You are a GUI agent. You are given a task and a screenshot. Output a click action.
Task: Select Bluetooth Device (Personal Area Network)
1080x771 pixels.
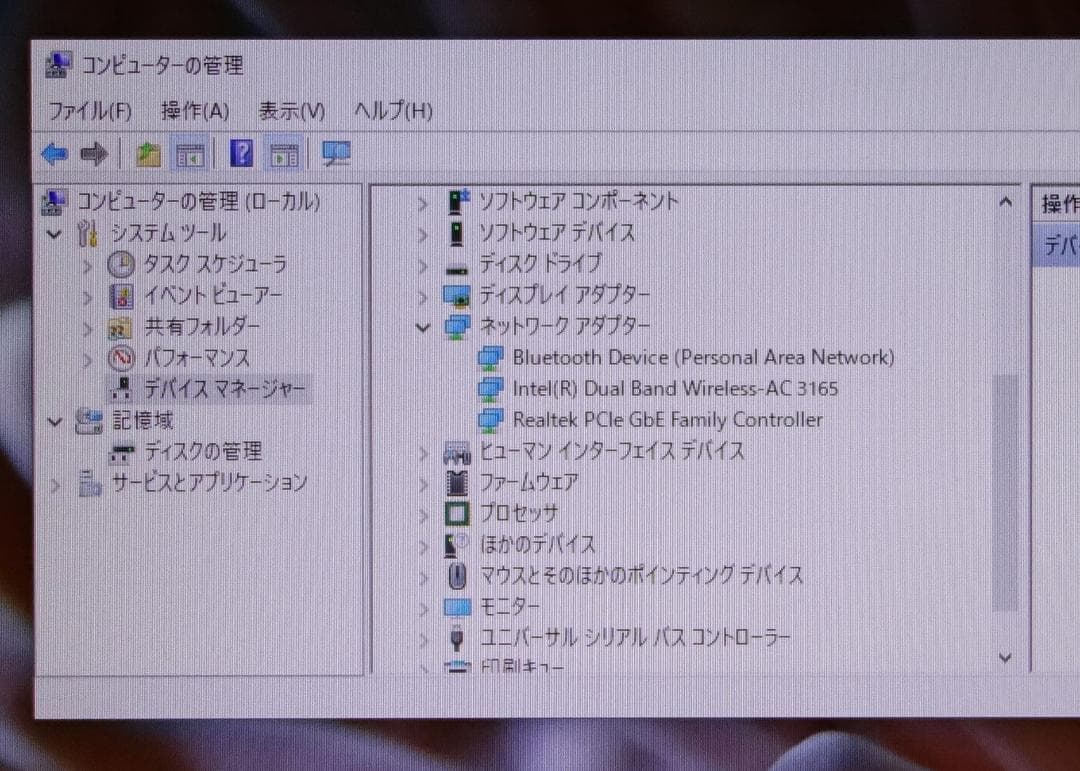[701, 357]
